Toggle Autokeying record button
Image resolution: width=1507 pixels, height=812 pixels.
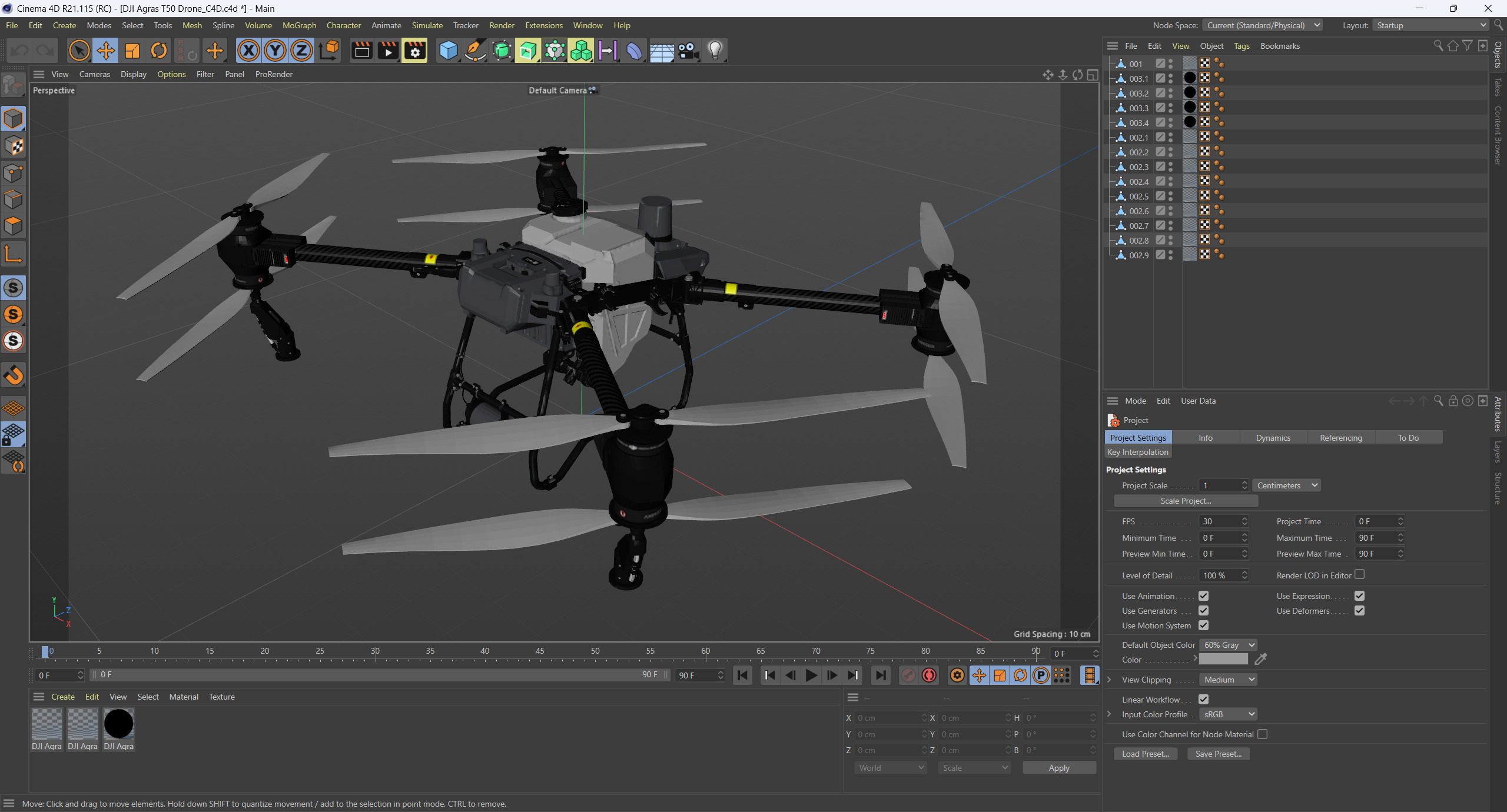pyautogui.click(x=930, y=675)
